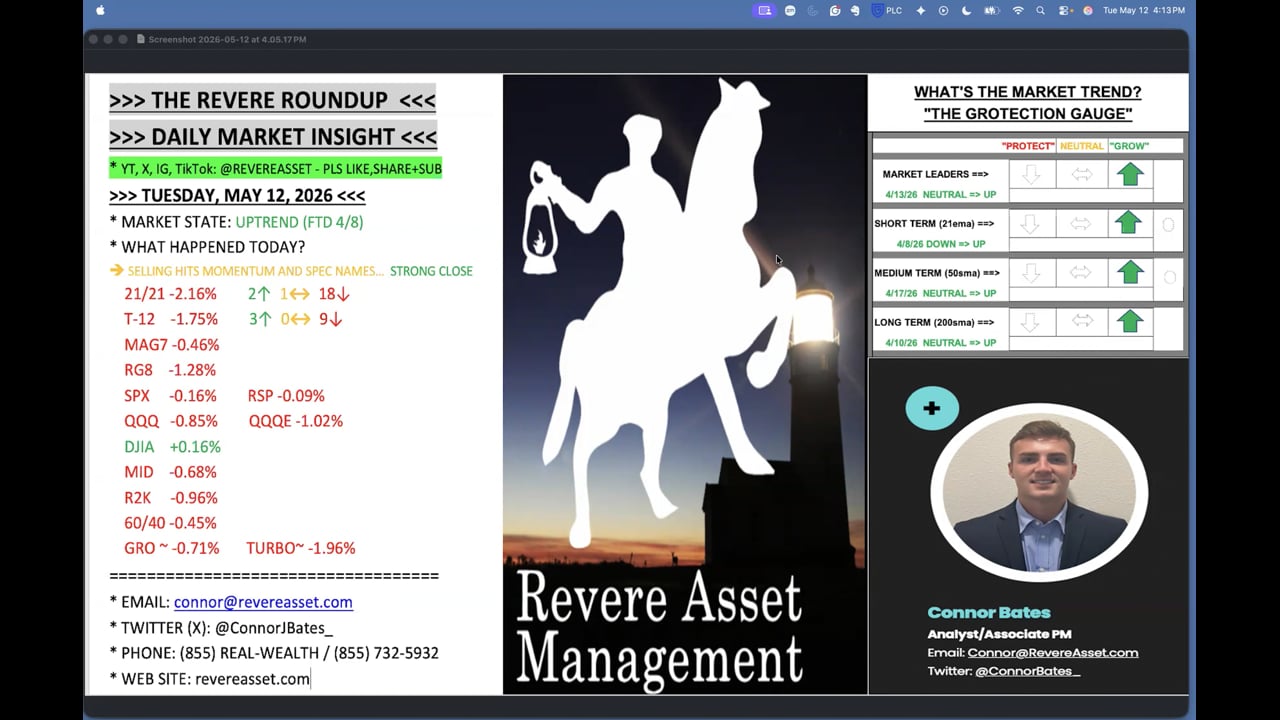Click the T-12 -1.75% value
The width and height of the screenshot is (1280, 720).
click(x=171, y=319)
